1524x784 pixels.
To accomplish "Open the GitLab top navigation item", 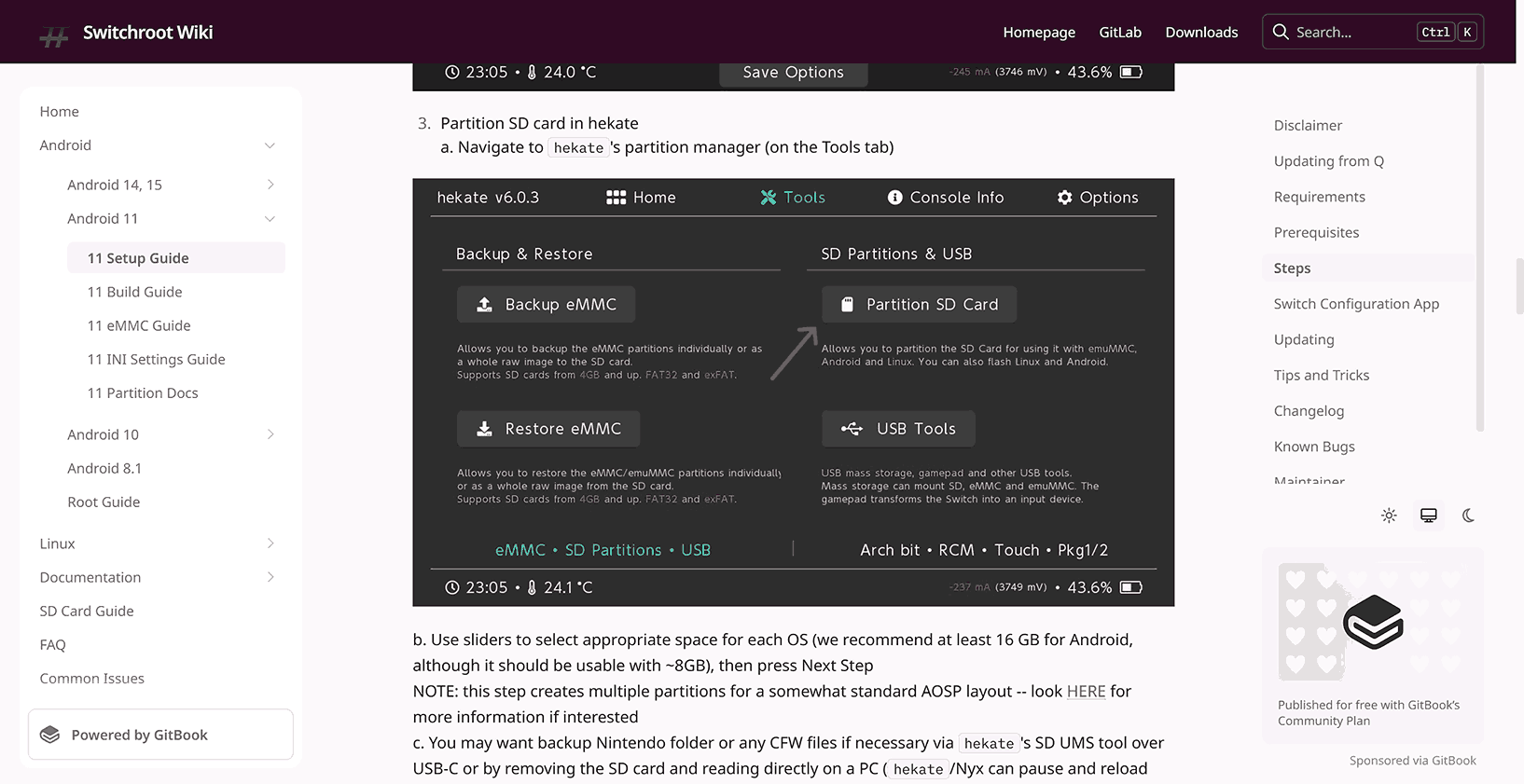I will [x=1120, y=32].
